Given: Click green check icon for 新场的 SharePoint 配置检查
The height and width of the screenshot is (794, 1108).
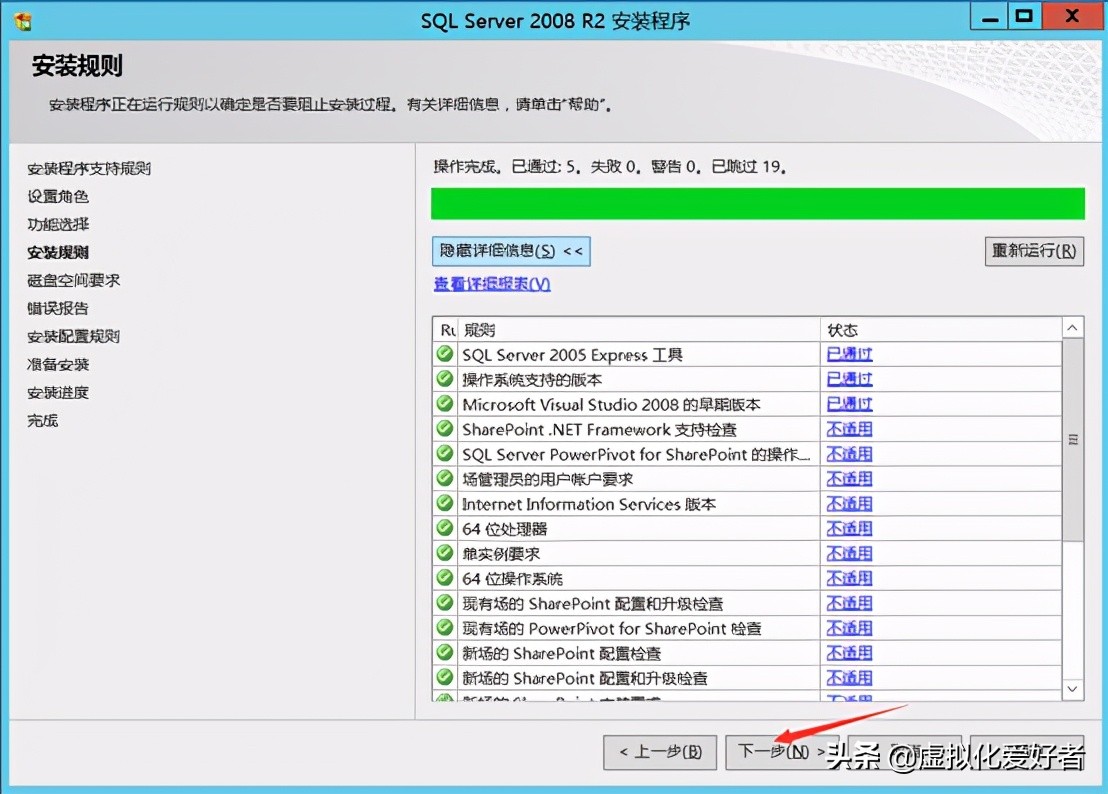Looking at the screenshot, I should (x=444, y=652).
